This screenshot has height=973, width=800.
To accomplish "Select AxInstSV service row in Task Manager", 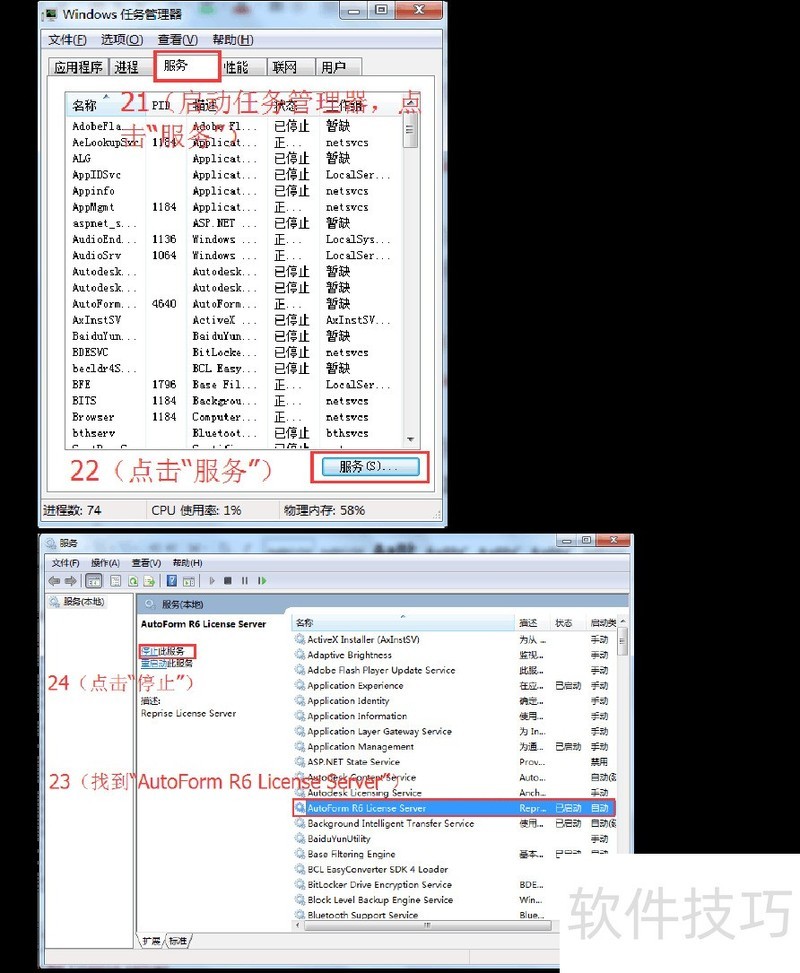I will pyautogui.click(x=234, y=320).
